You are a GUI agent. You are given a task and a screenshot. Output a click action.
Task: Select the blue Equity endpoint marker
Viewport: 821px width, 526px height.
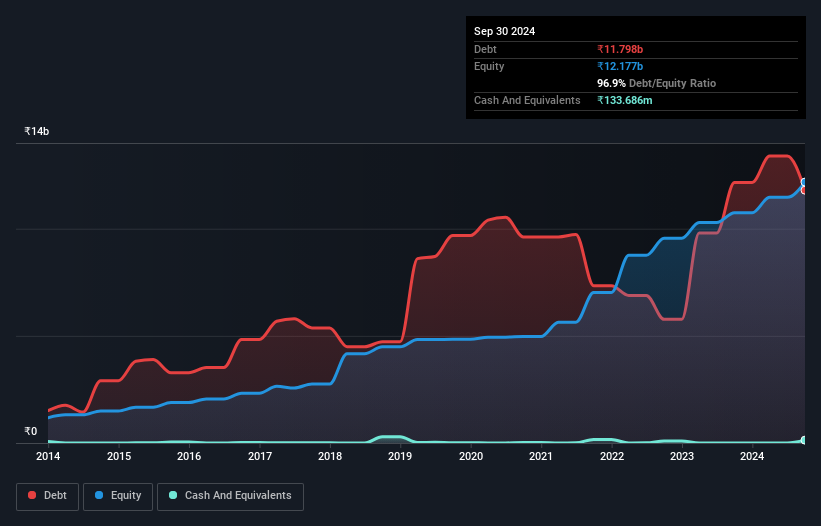(x=804, y=182)
